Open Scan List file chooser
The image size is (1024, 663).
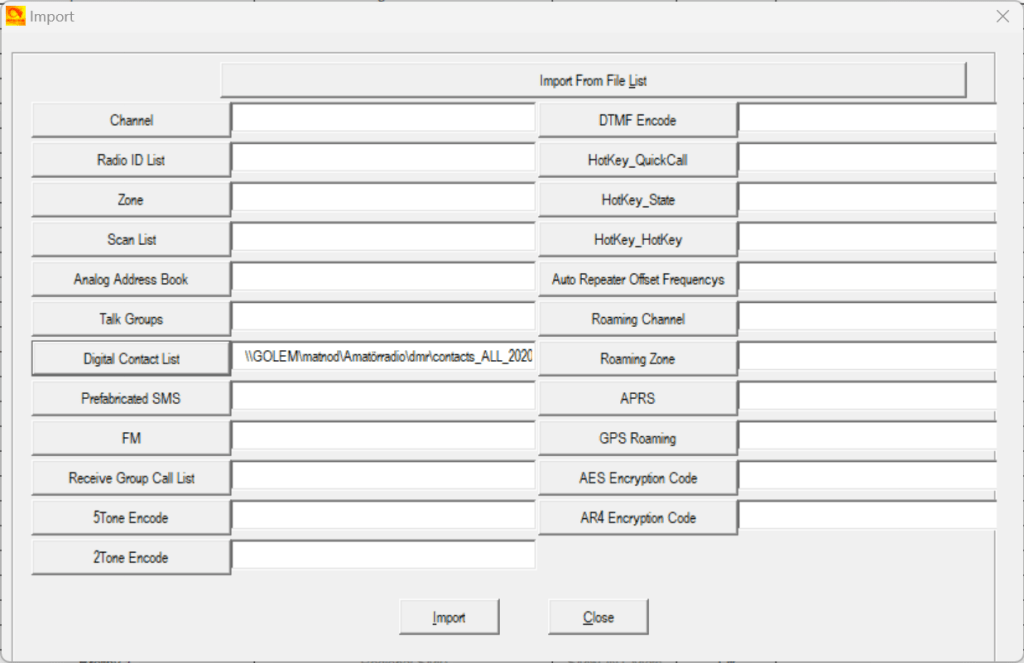tap(131, 240)
